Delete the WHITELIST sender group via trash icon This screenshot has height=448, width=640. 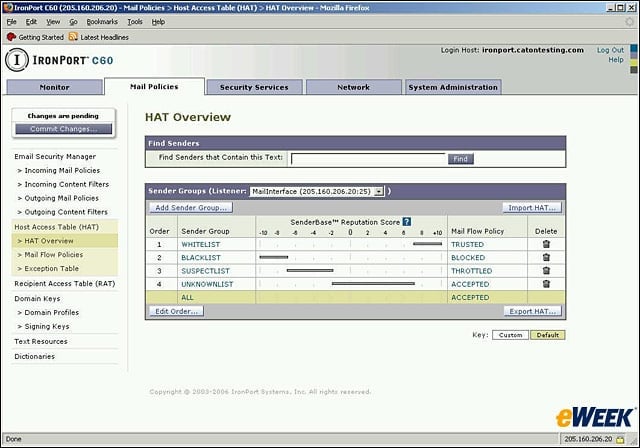(546, 244)
